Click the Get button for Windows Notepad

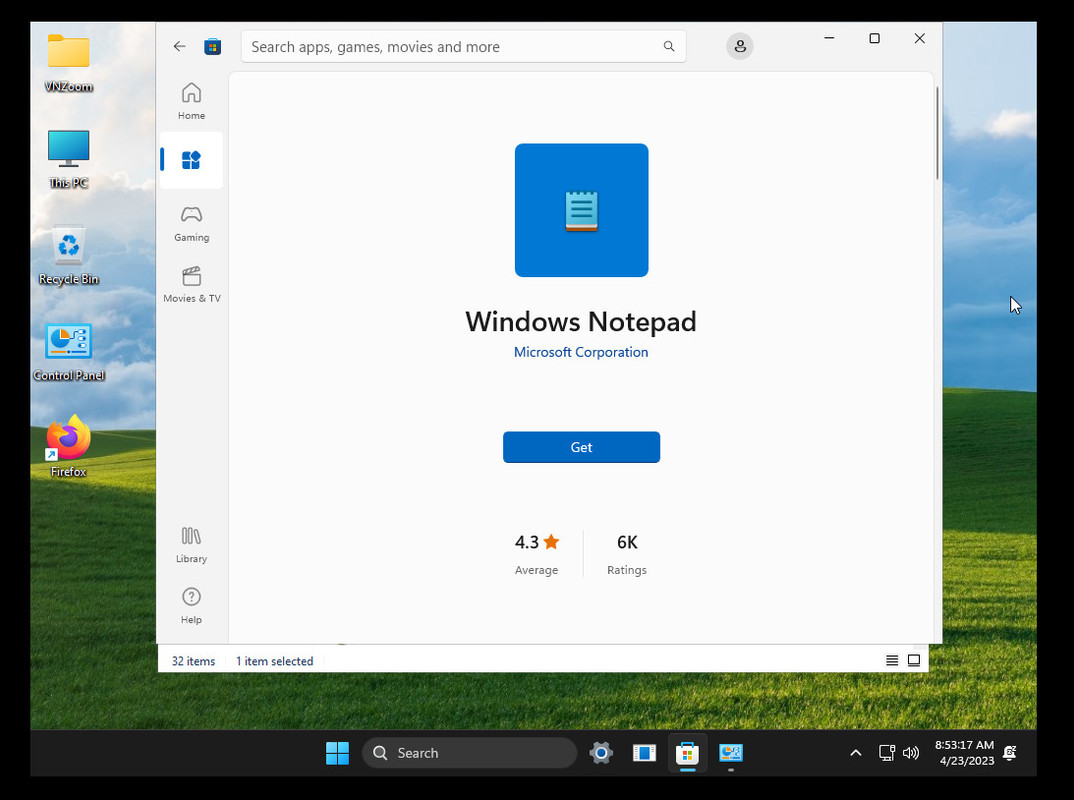click(x=581, y=447)
